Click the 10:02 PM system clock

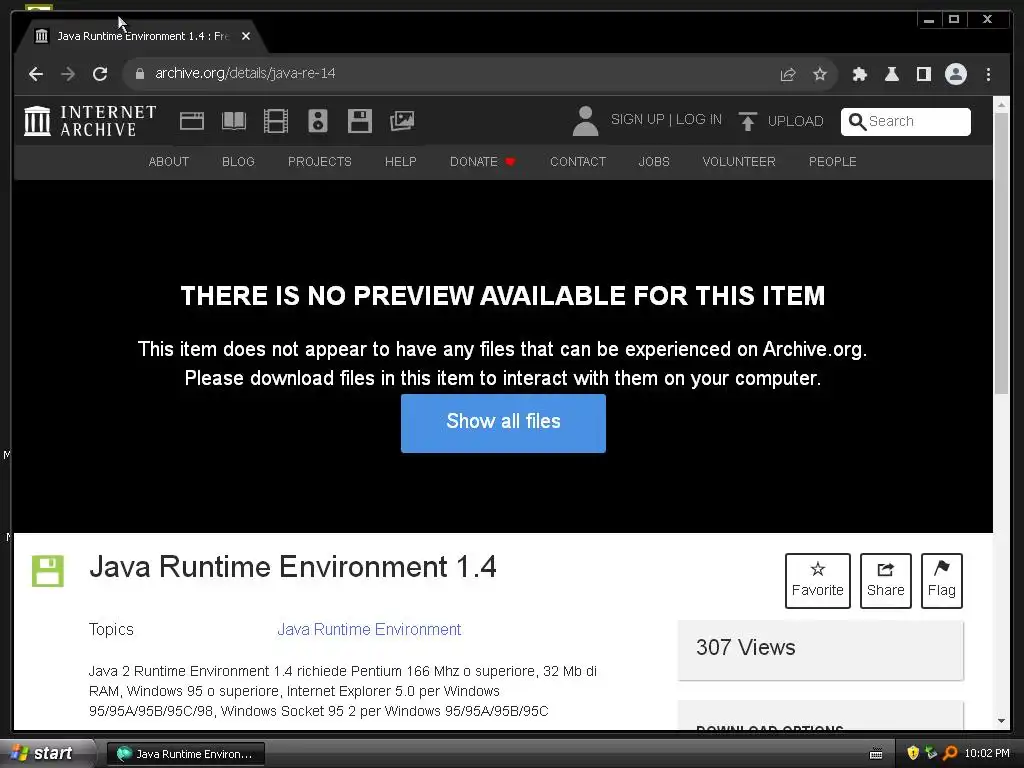click(x=987, y=753)
